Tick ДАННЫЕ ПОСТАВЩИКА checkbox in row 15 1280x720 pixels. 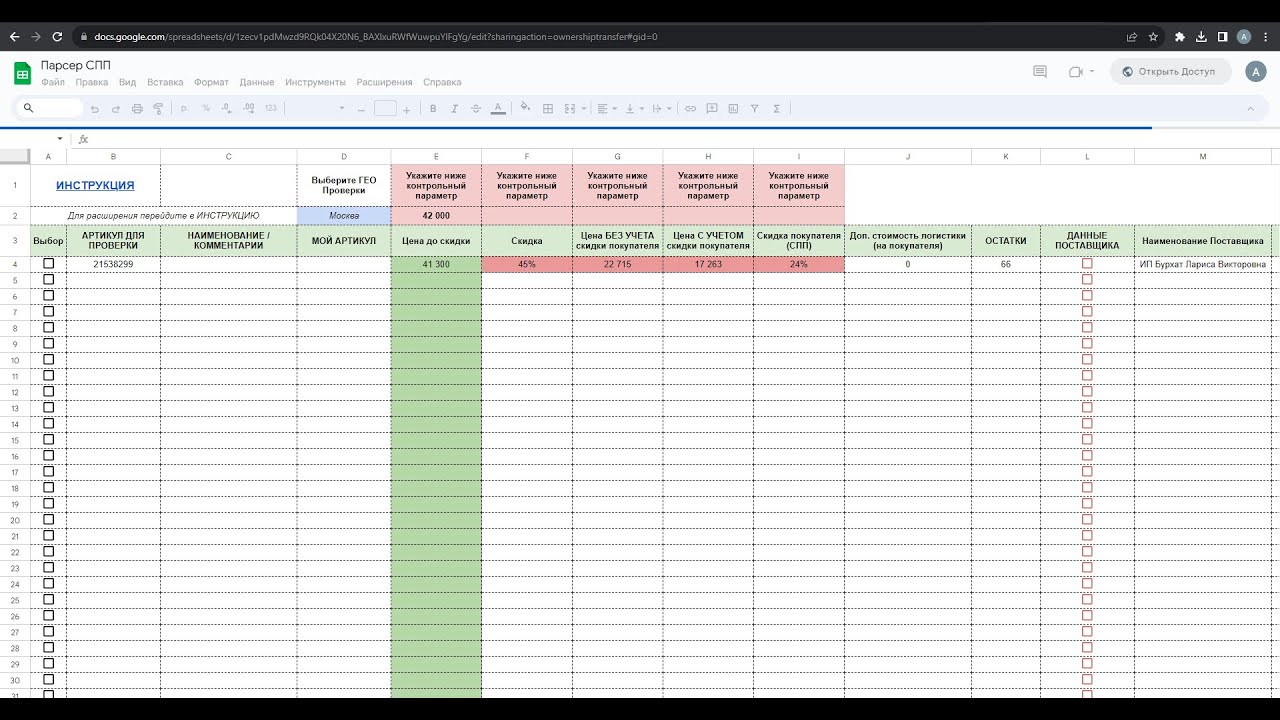1087,440
